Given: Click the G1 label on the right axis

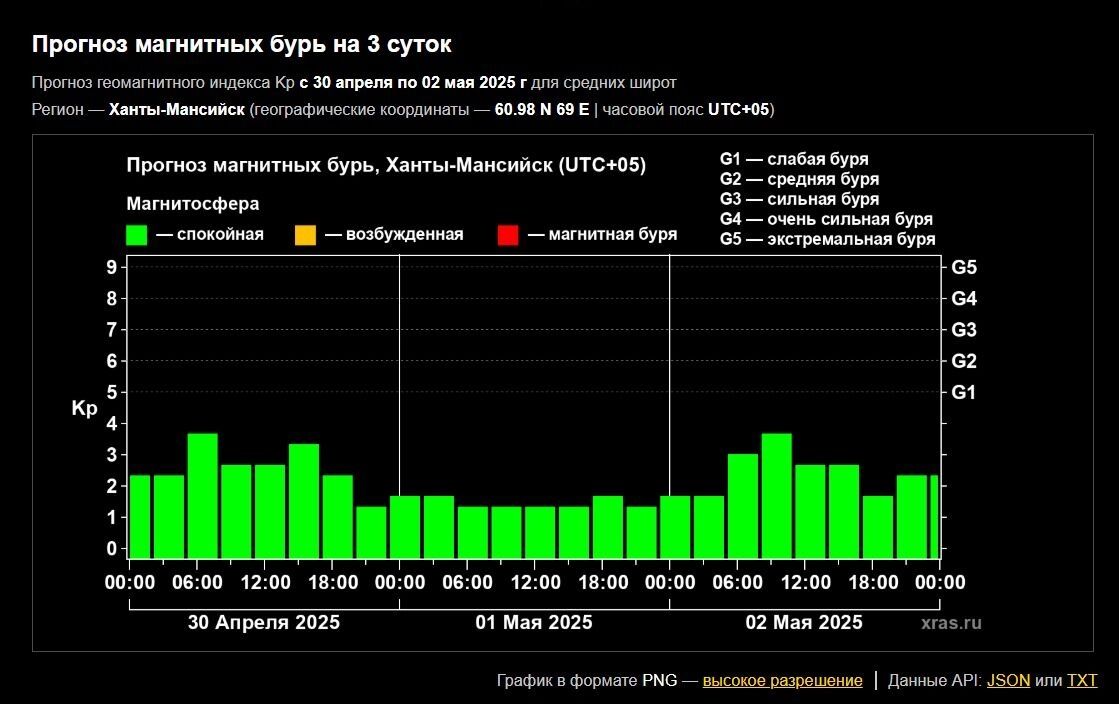Looking at the screenshot, I should pos(964,392).
